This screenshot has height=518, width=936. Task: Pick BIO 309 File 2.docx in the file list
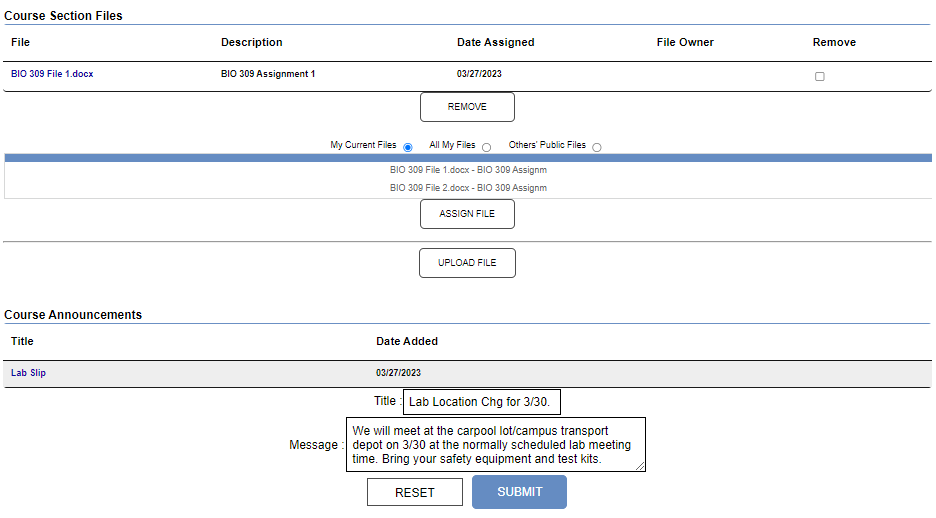468,188
